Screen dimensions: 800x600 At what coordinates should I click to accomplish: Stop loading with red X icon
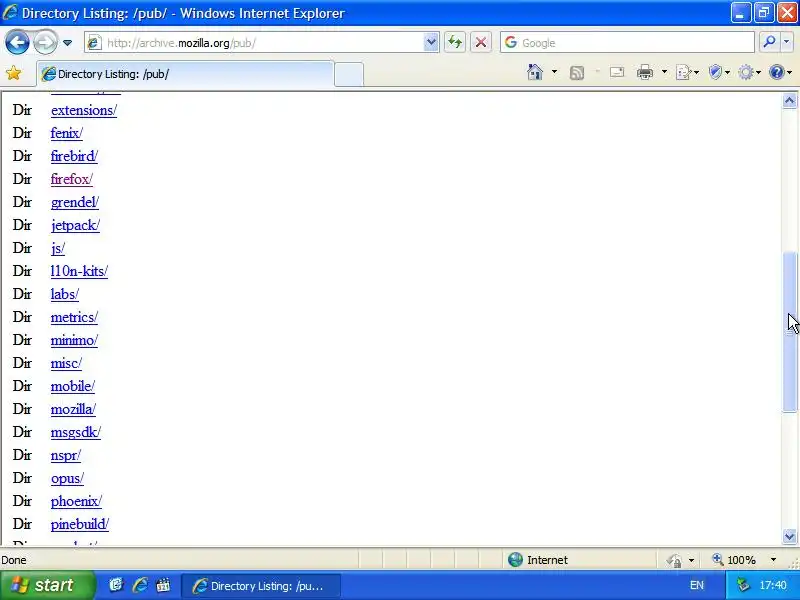[481, 42]
